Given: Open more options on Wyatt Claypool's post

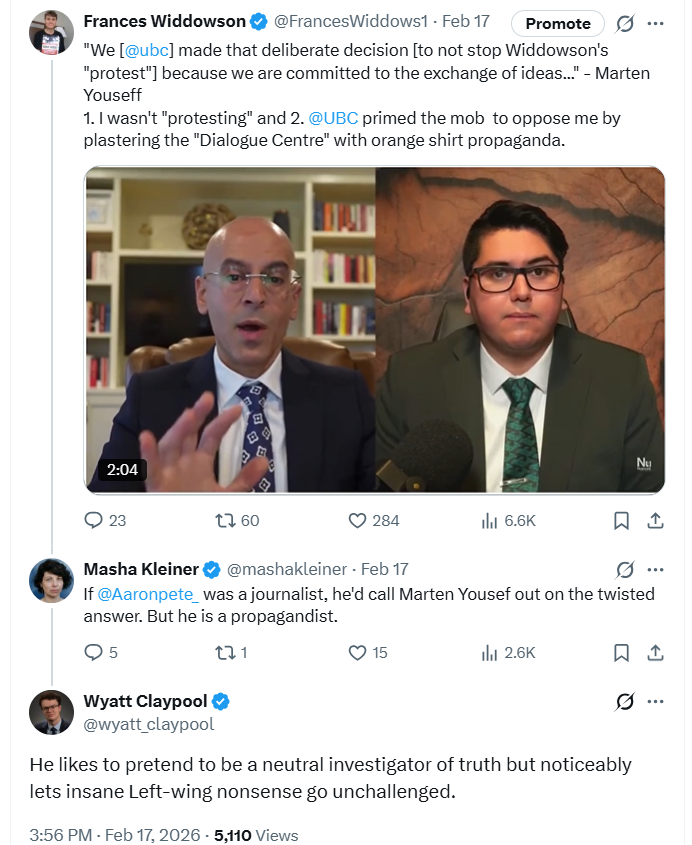Looking at the screenshot, I should [x=656, y=702].
